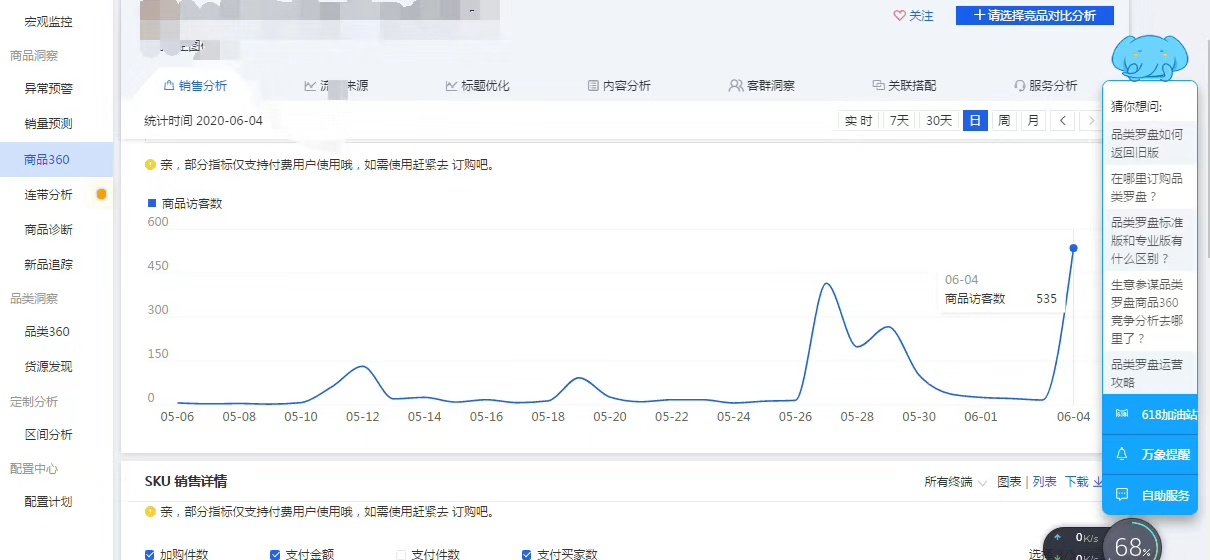Click the 06-04 data point on the chart

[1073, 248]
